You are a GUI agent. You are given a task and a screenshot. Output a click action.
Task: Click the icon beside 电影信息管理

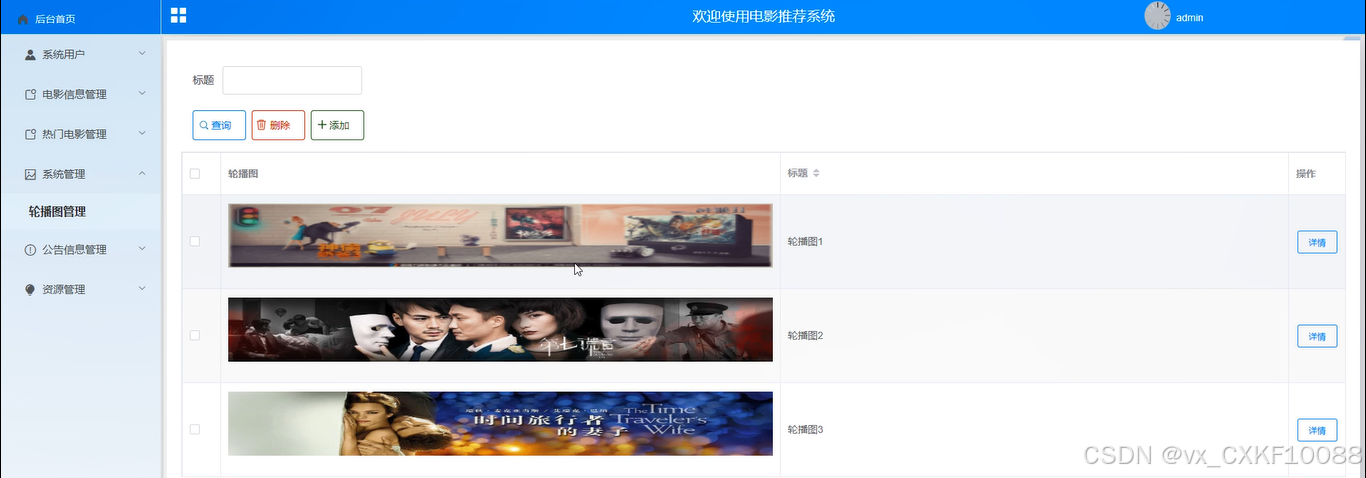click(30, 94)
